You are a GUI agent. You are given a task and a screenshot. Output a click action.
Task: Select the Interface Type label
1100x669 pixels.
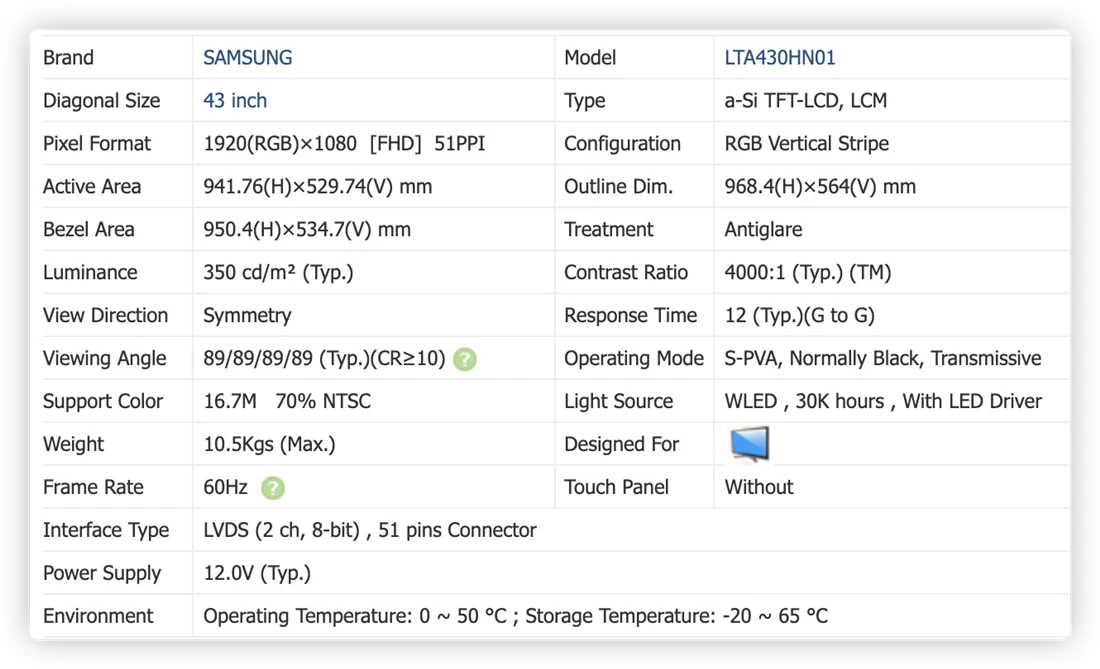pyautogui.click(x=106, y=529)
